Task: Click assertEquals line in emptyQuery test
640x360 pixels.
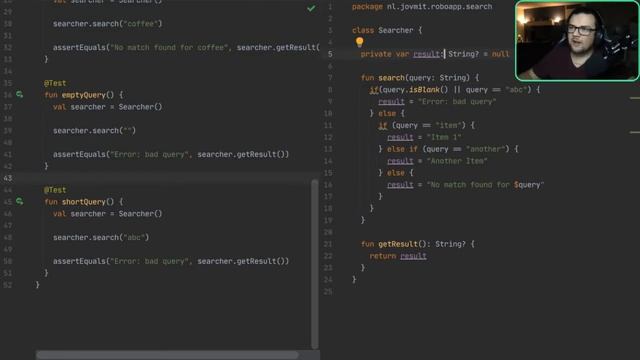Action: [171, 154]
